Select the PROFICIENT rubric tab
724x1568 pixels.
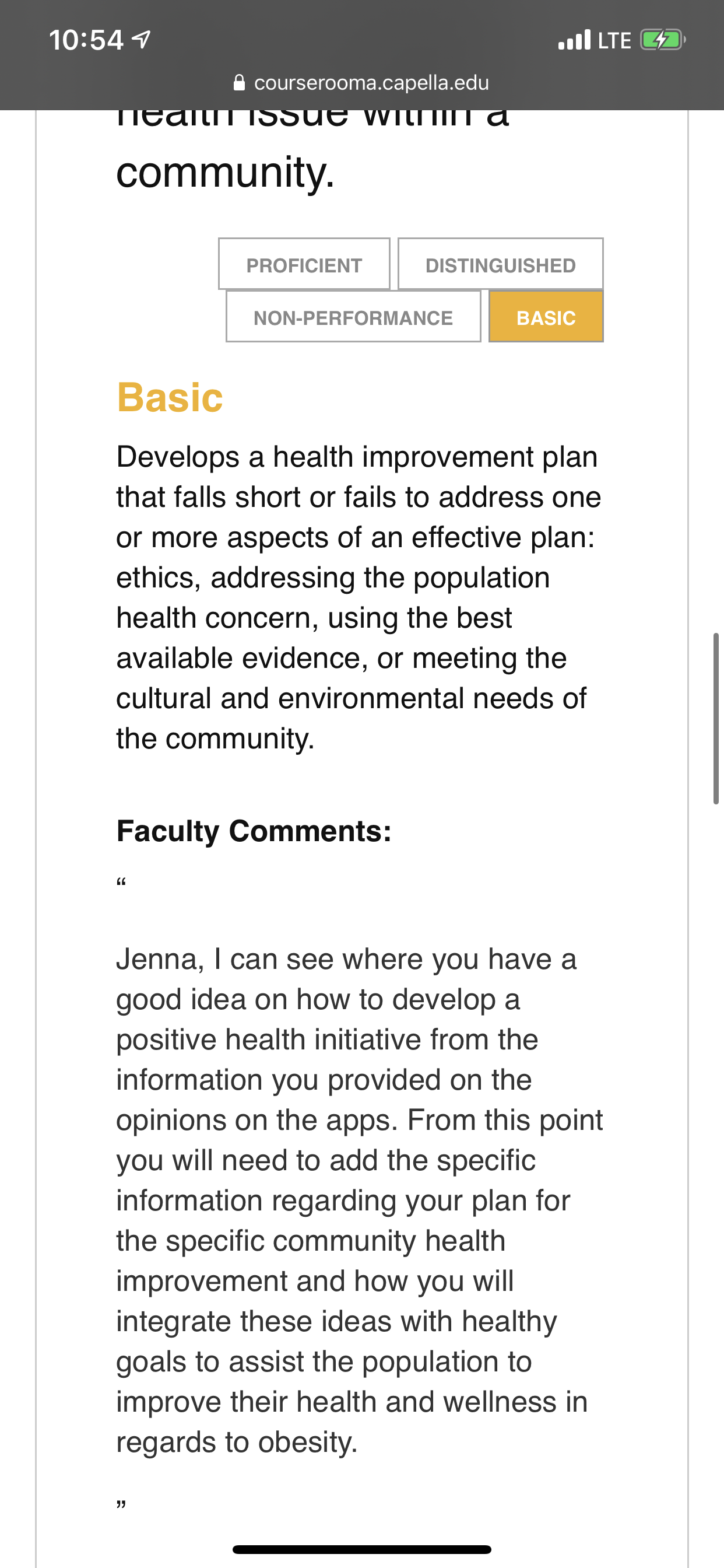click(x=304, y=264)
